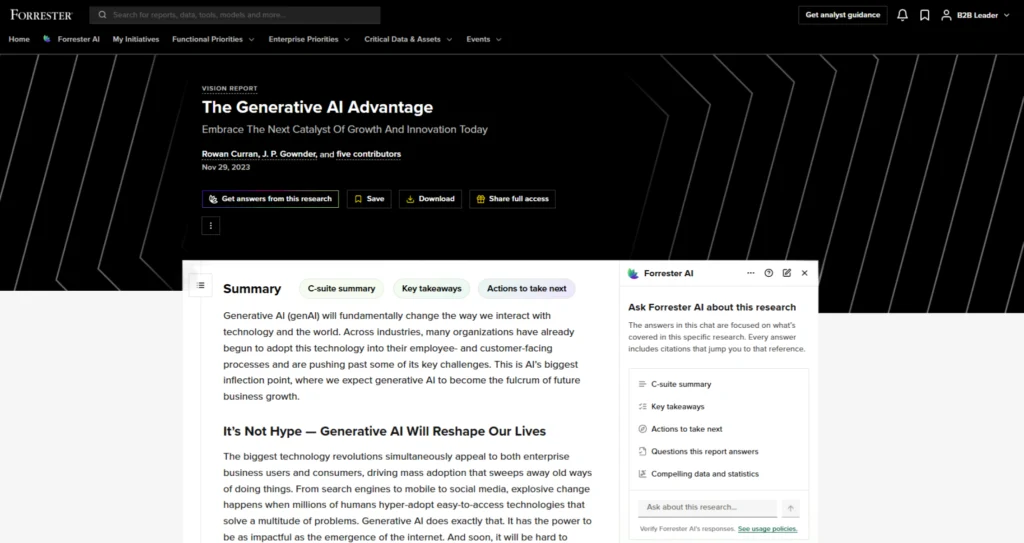This screenshot has width=1024, height=543.
Task: Open Forrester AI panel more options menu
Action: [x=751, y=273]
